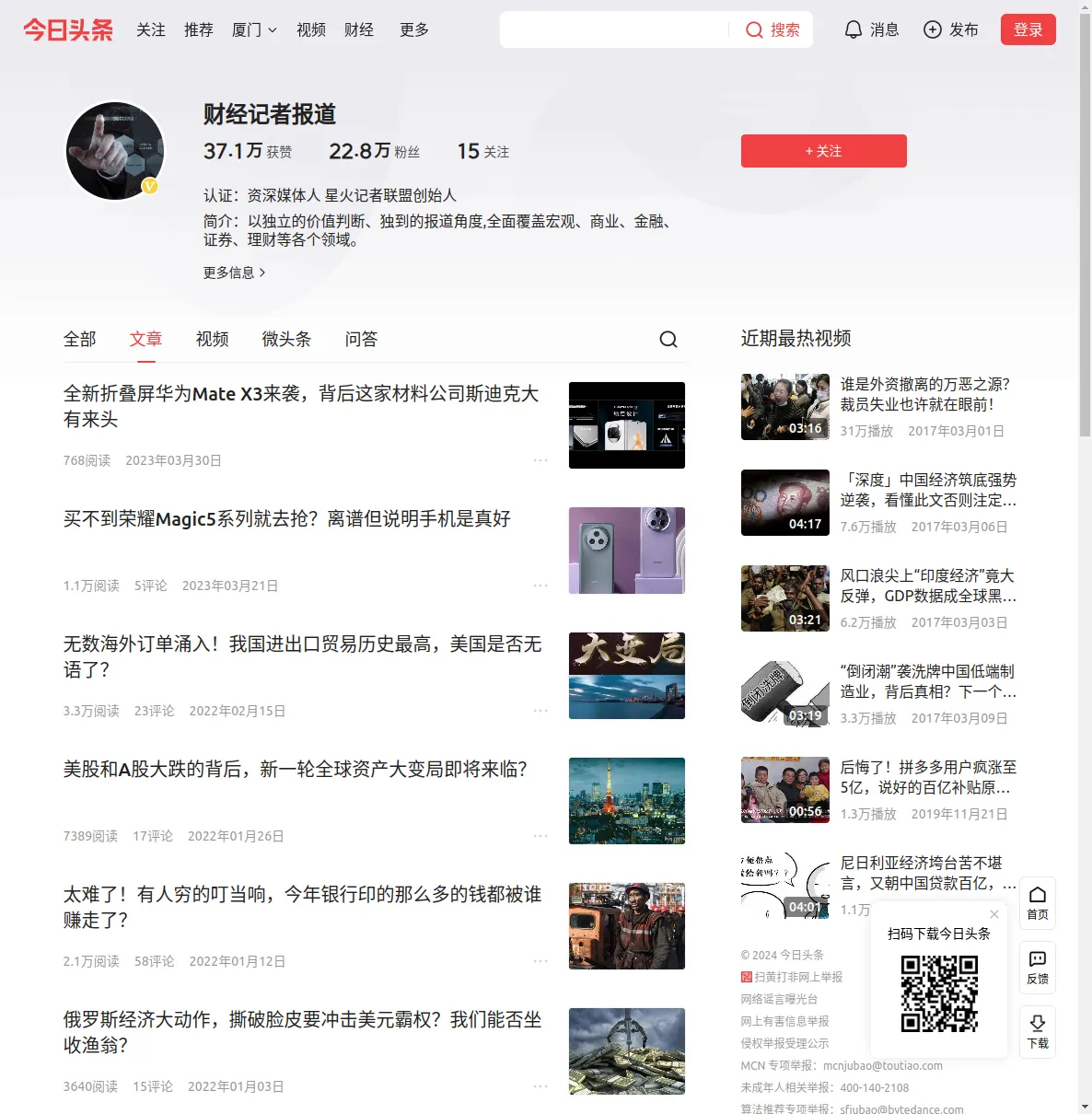Open more options for the Mate X3 article
This screenshot has height=1114, width=1092.
pos(540,460)
